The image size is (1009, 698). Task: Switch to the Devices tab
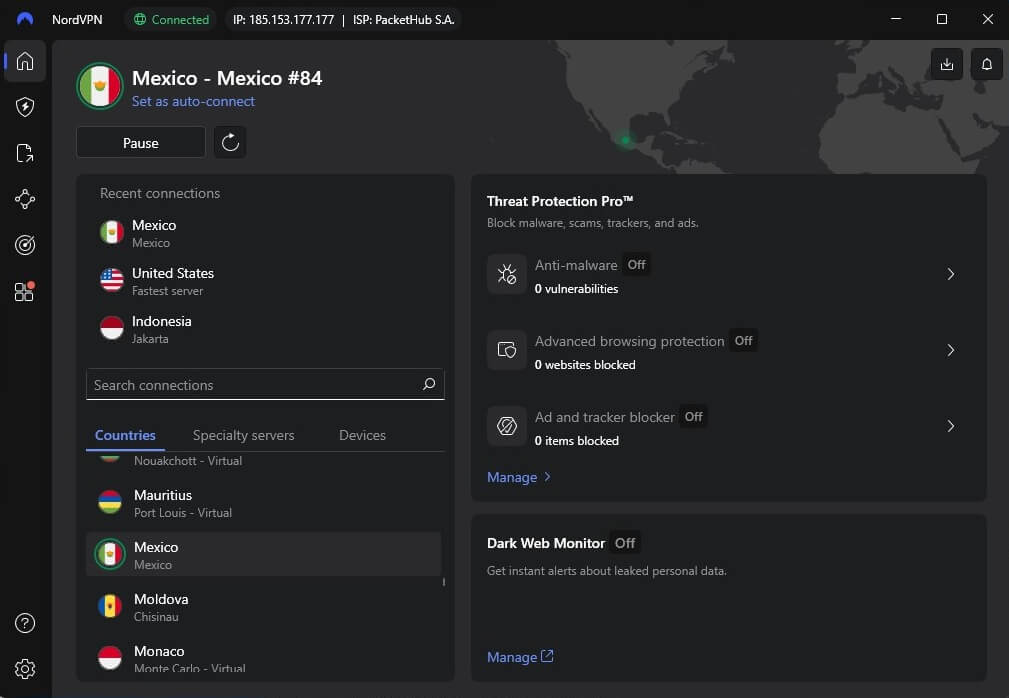click(362, 435)
